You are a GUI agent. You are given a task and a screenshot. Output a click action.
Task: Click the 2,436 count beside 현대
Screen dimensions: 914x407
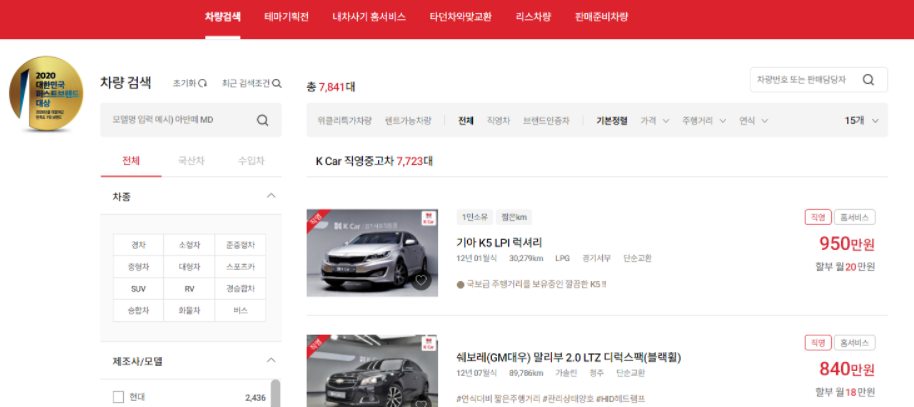255,398
